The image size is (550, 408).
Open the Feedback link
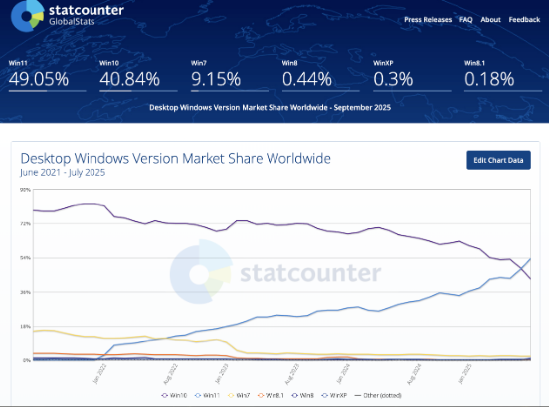524,20
